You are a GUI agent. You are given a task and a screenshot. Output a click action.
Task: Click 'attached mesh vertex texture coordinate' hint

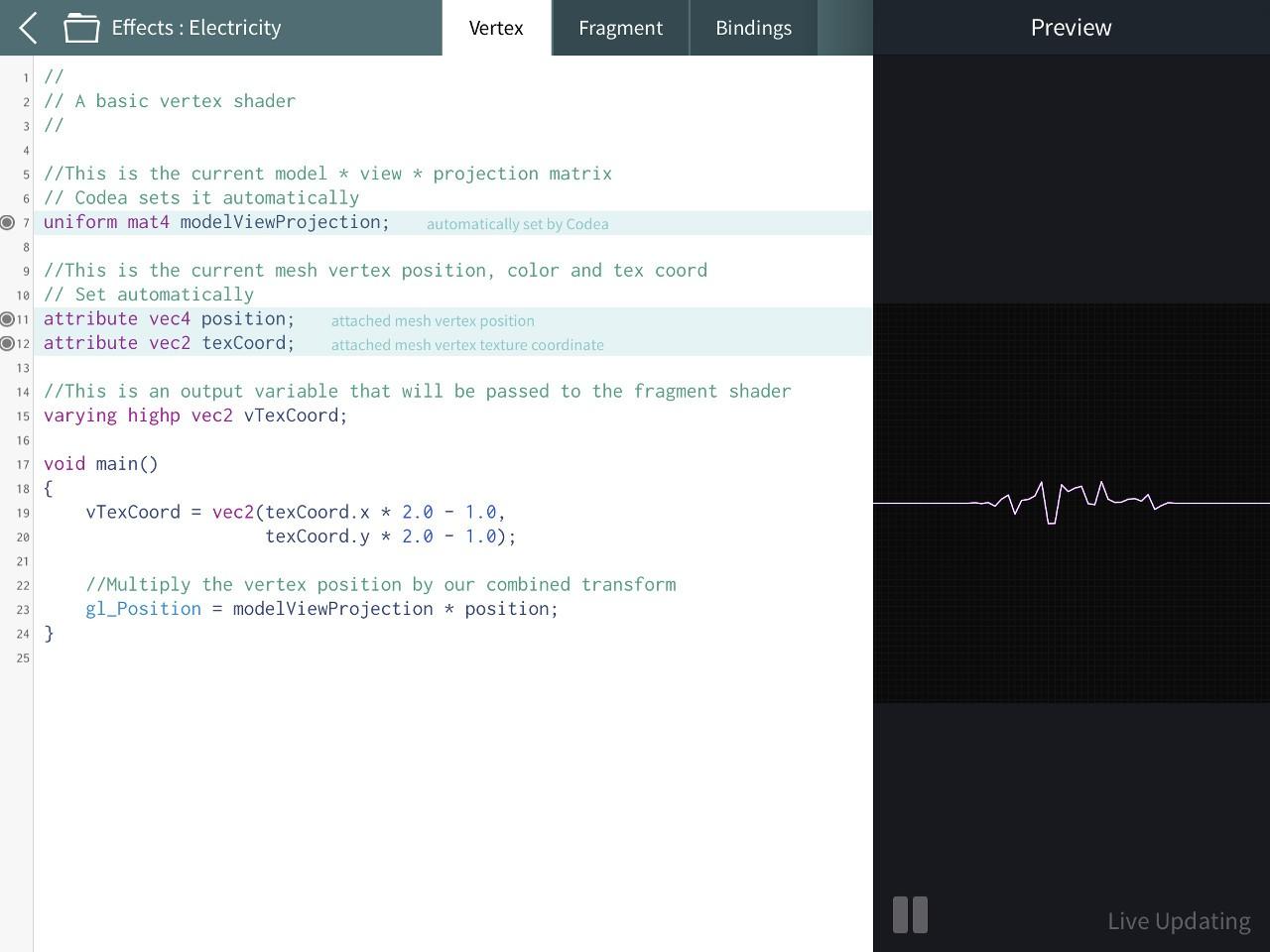467,345
